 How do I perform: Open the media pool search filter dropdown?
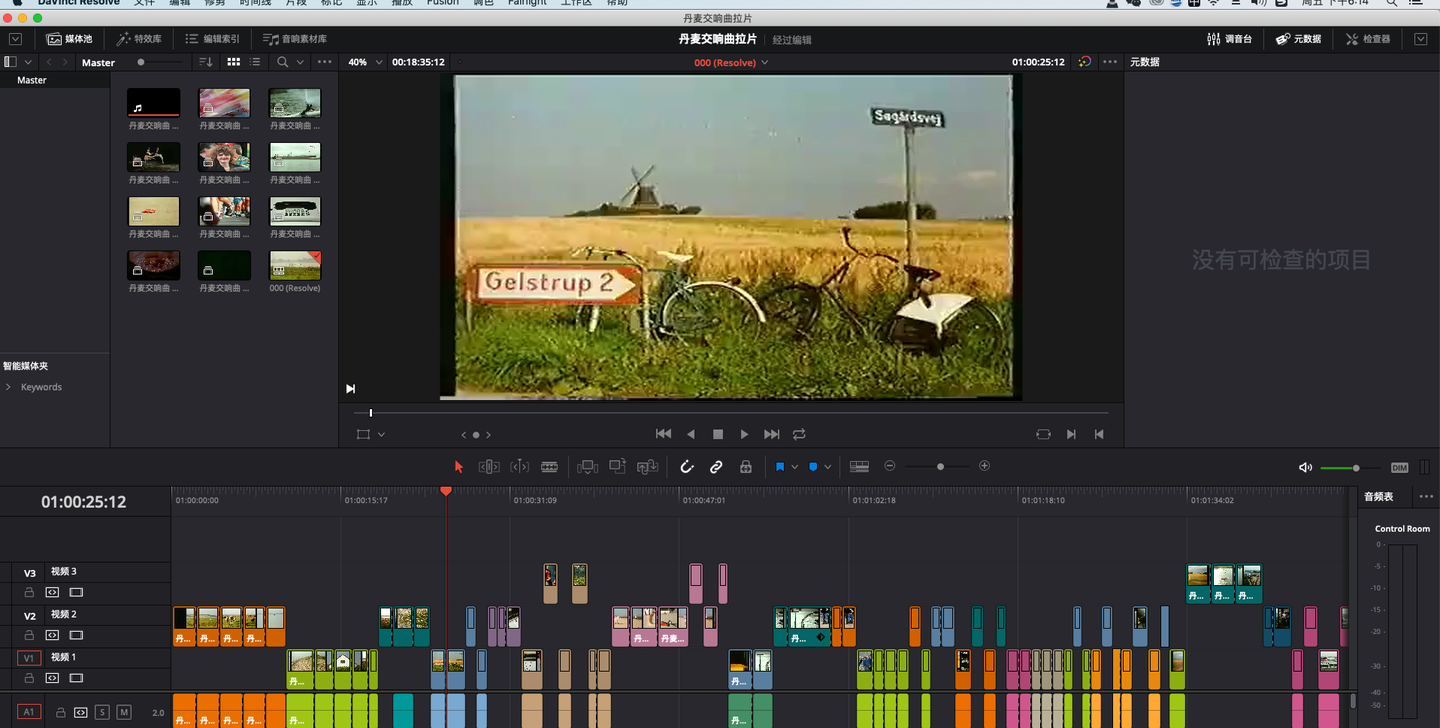[x=300, y=62]
